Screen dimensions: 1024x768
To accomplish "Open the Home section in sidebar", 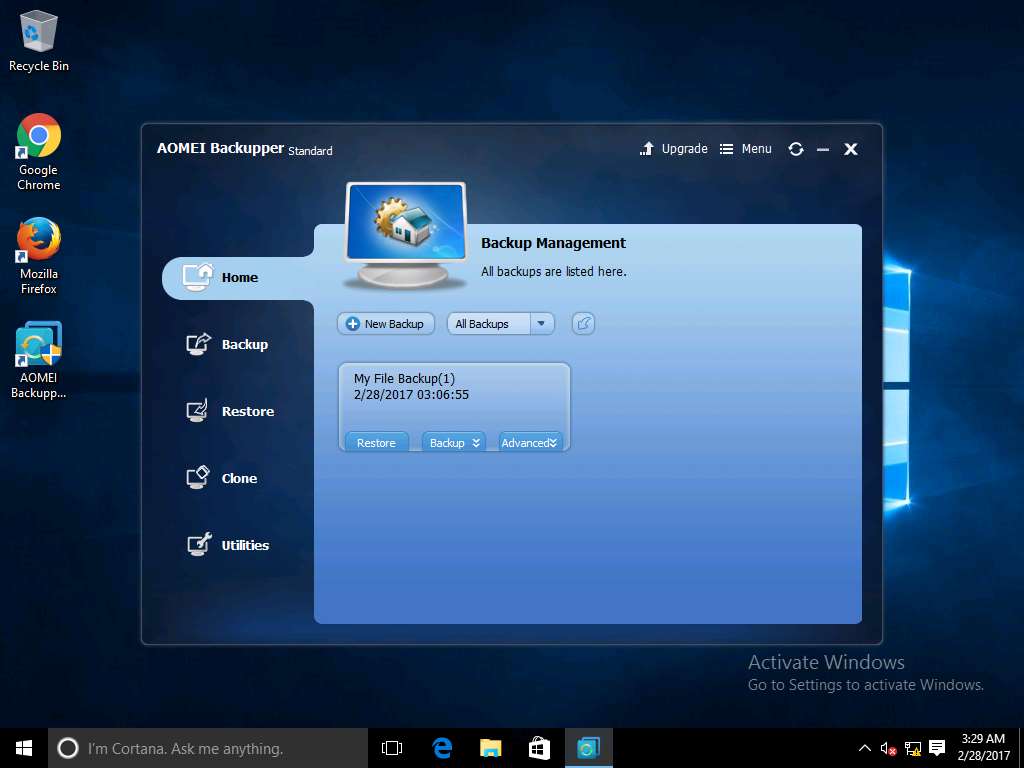I will [238, 278].
